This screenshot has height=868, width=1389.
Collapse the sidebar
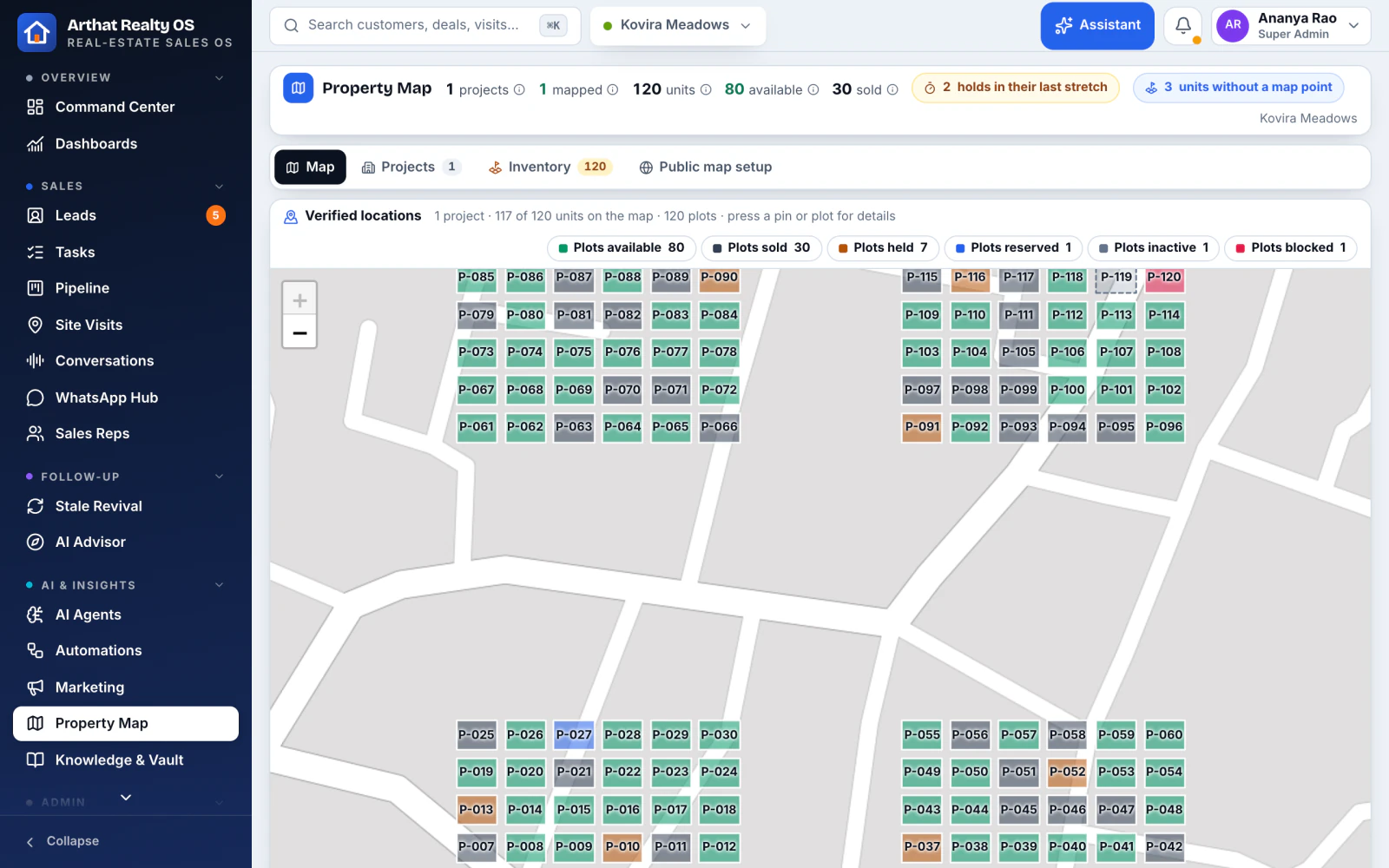click(x=63, y=841)
